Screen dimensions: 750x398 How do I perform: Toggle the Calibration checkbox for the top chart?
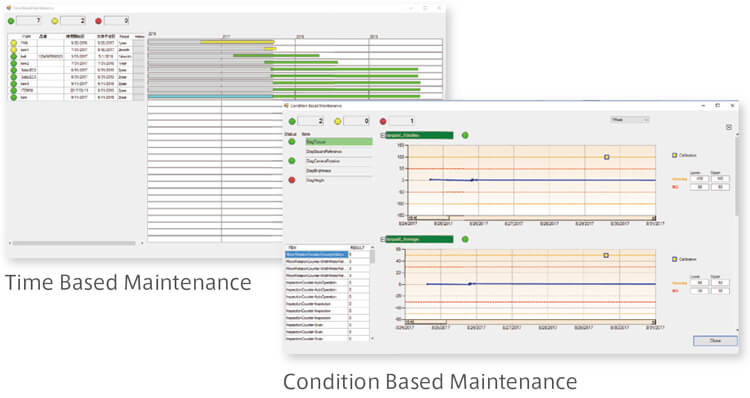pyautogui.click(x=675, y=155)
